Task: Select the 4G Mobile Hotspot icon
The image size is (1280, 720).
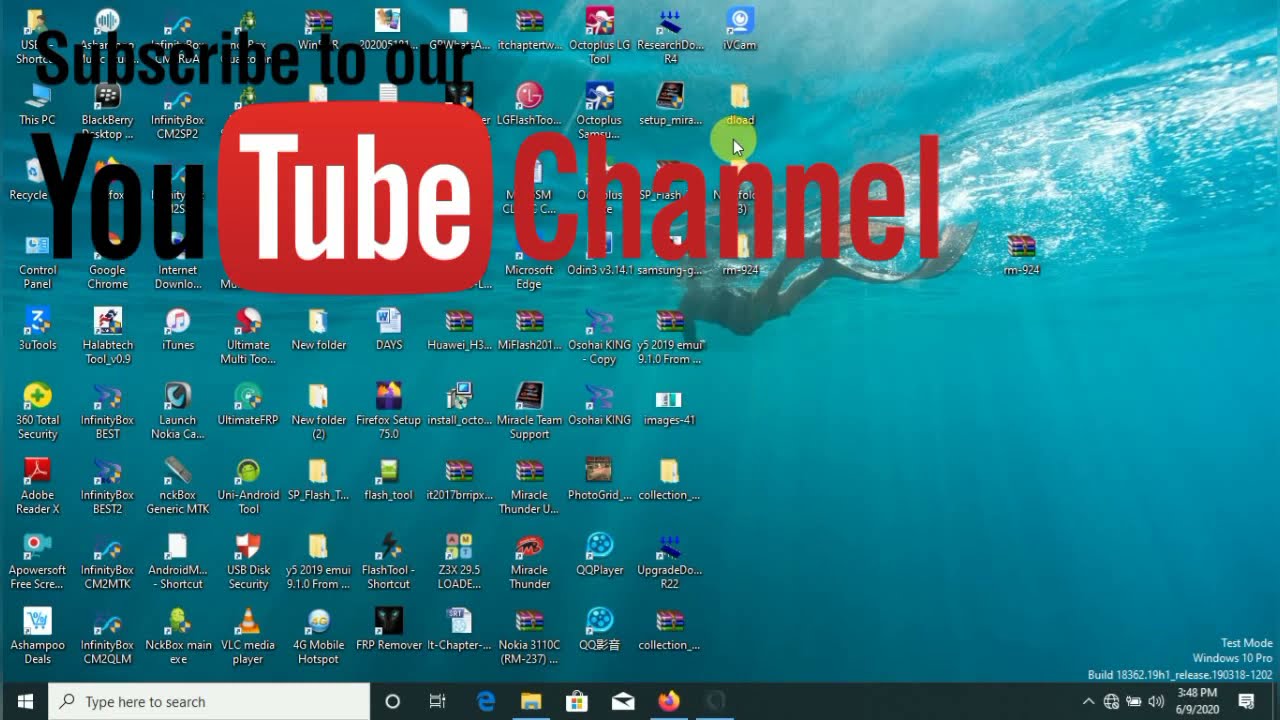Action: coord(318,636)
